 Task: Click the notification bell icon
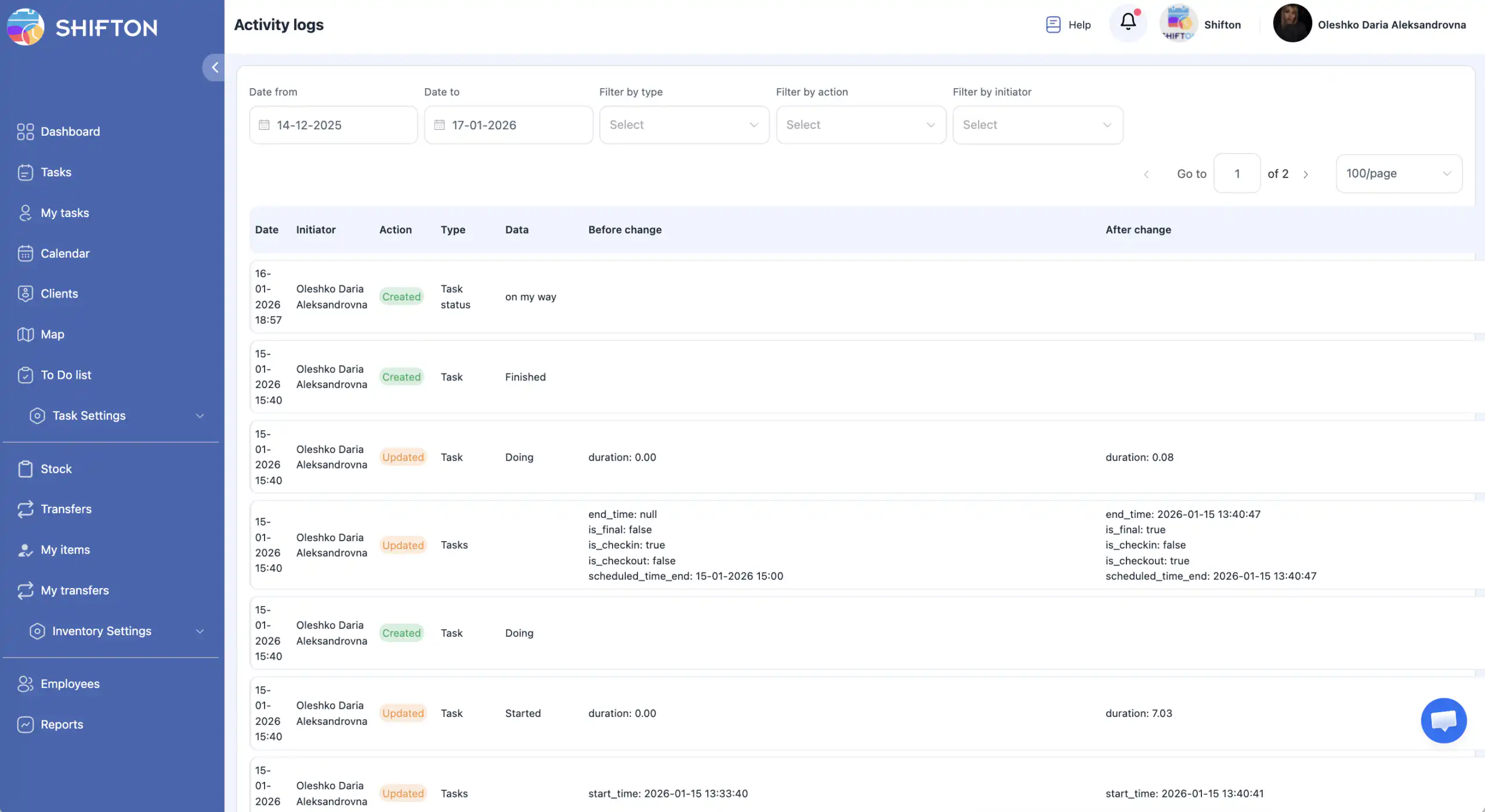coord(1128,23)
